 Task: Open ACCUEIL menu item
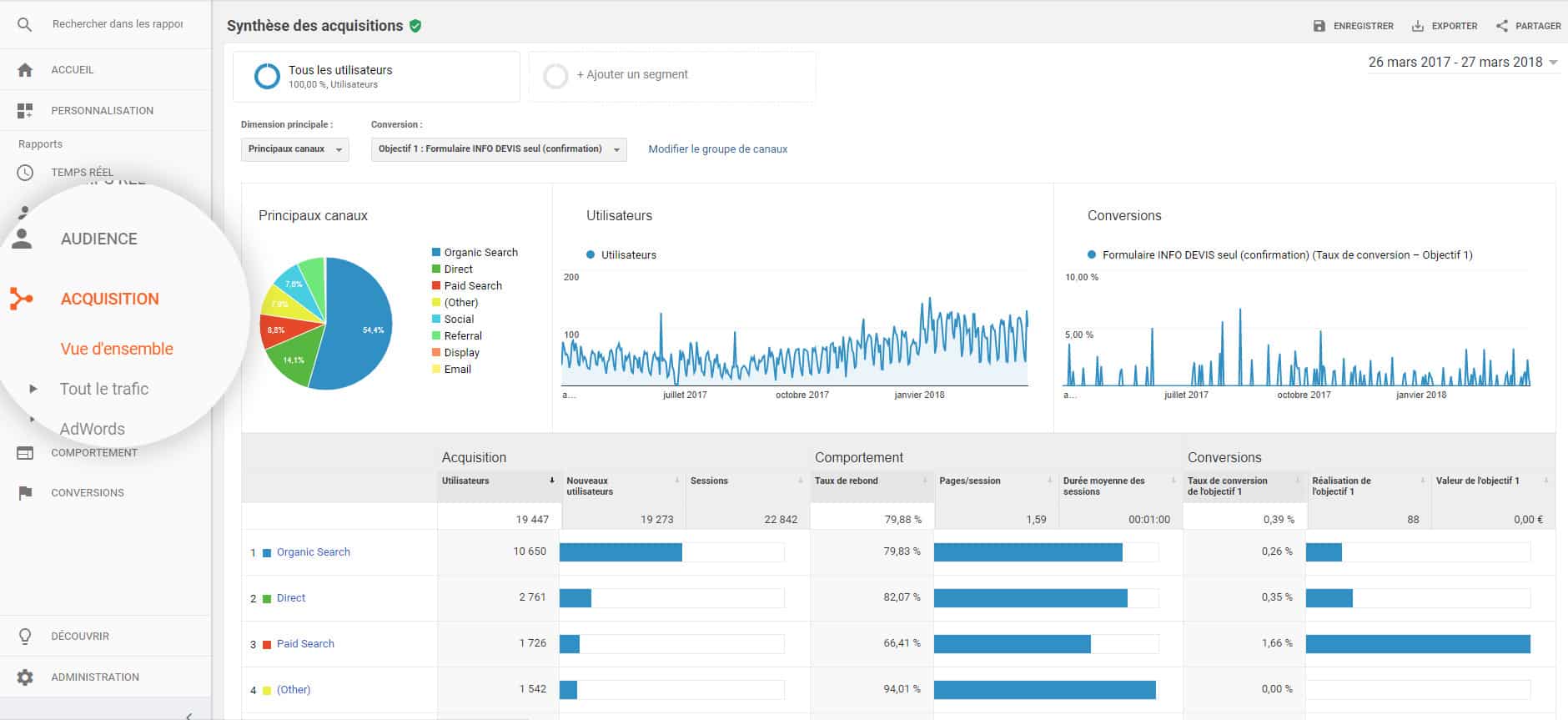pyautogui.click(x=73, y=70)
